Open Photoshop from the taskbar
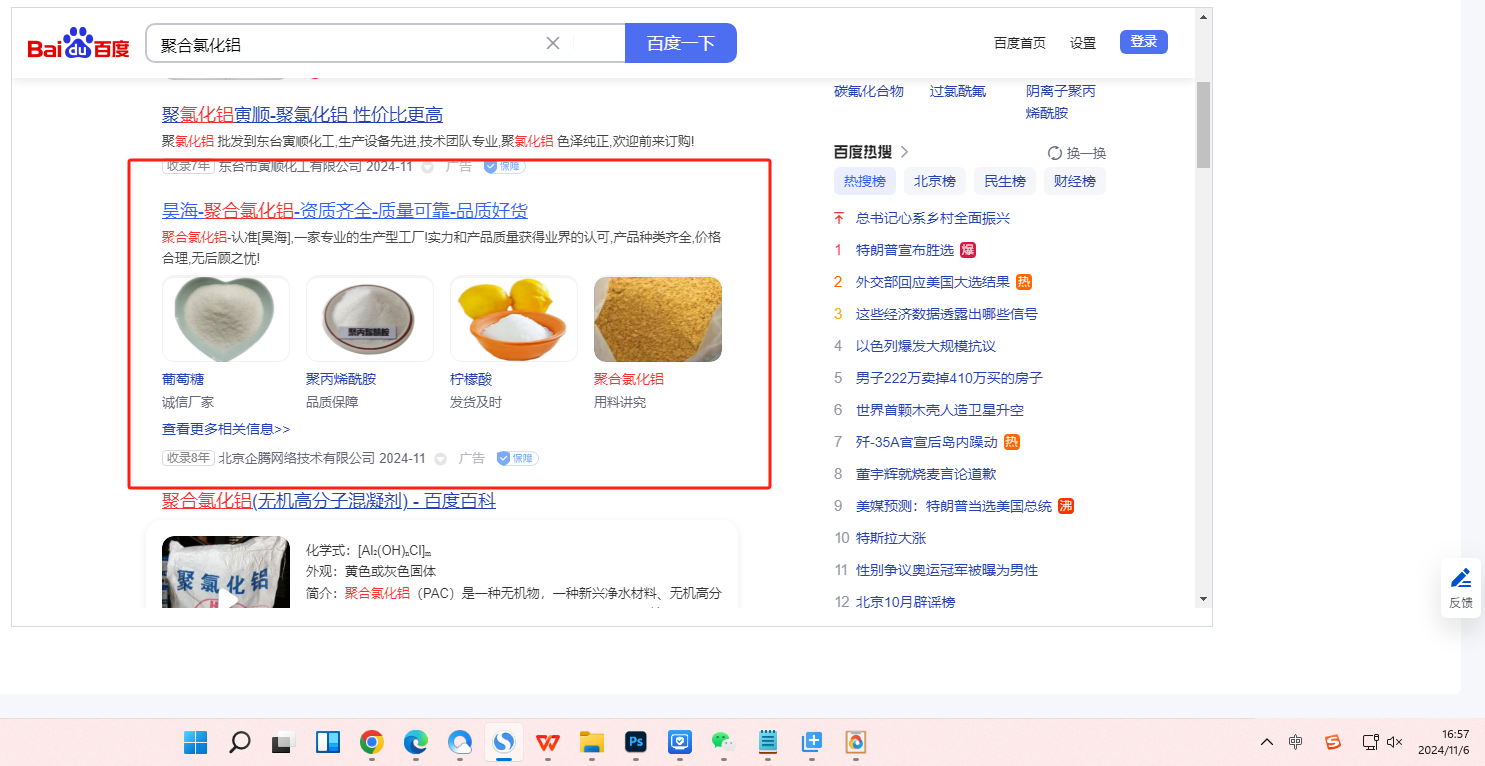1485x766 pixels. 636,742
